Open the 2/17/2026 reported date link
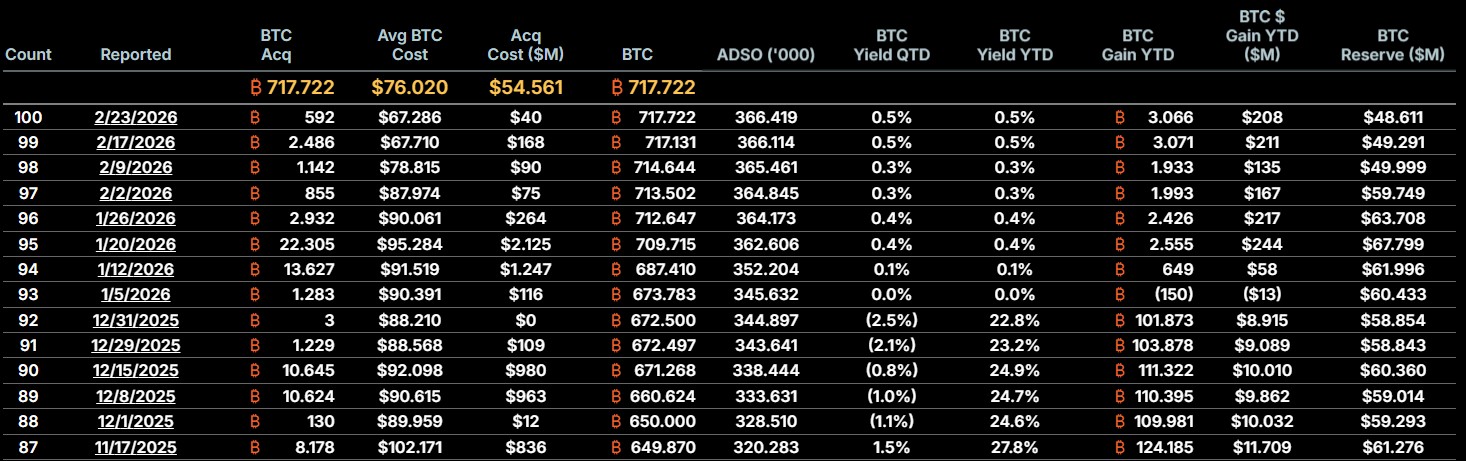 click(136, 142)
